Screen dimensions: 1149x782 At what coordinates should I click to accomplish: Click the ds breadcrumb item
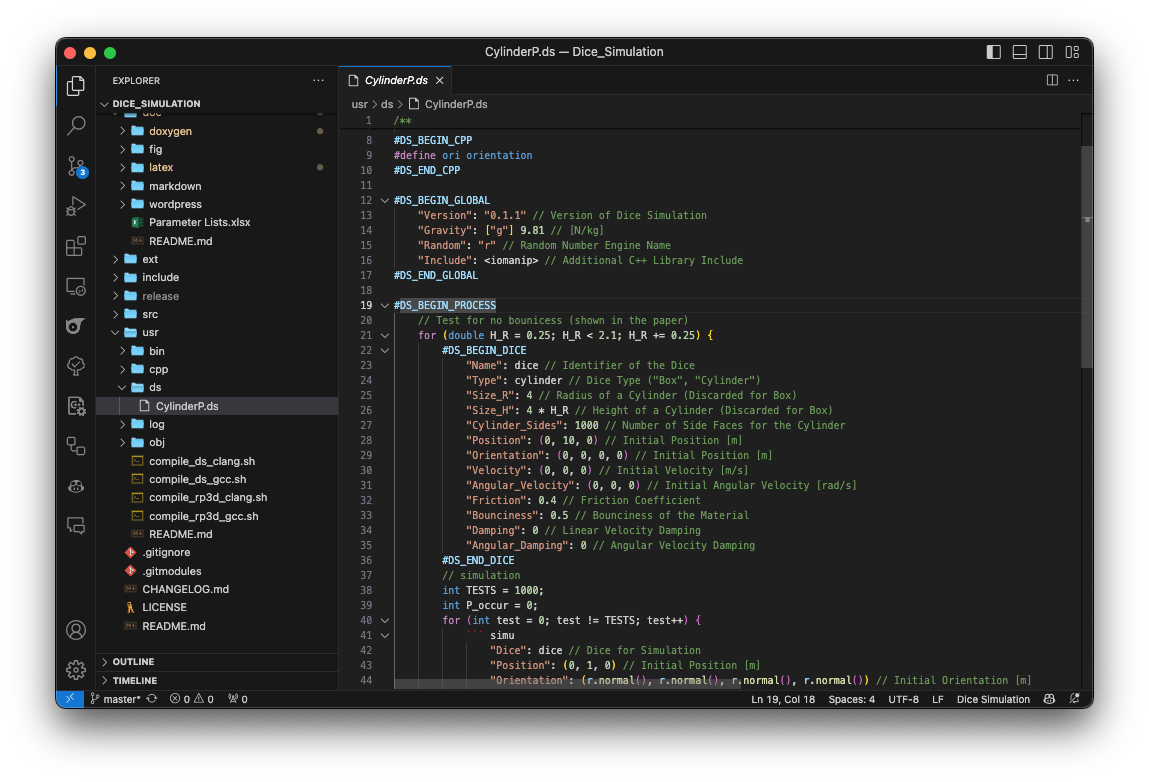(387, 103)
